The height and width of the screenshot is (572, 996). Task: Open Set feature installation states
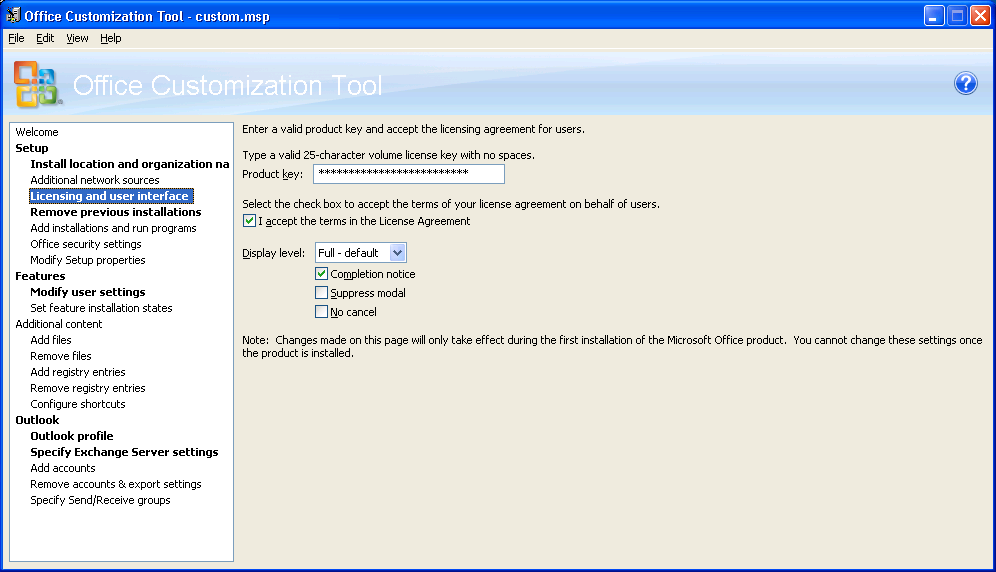[x=101, y=308]
